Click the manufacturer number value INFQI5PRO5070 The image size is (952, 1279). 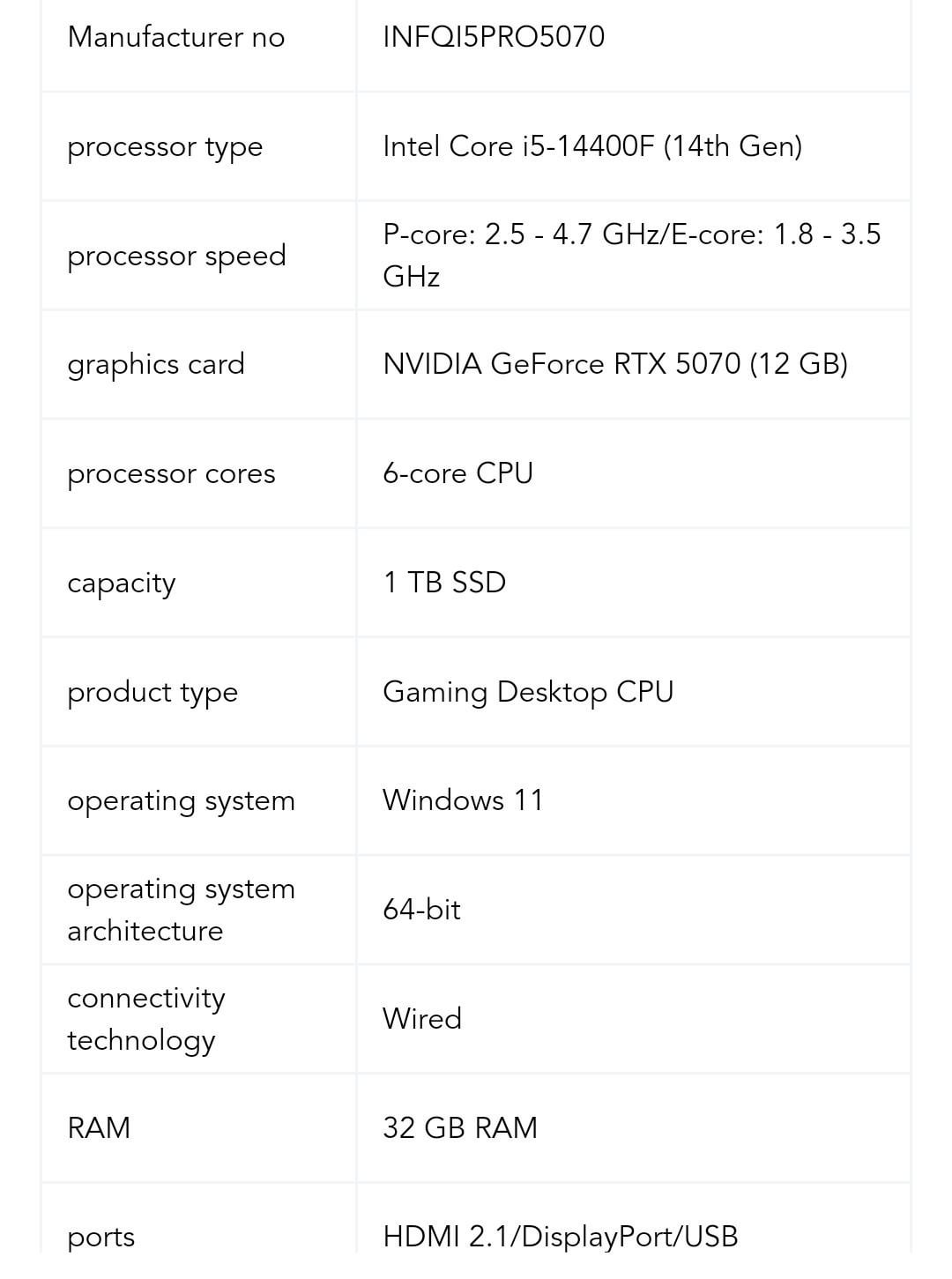[x=494, y=37]
